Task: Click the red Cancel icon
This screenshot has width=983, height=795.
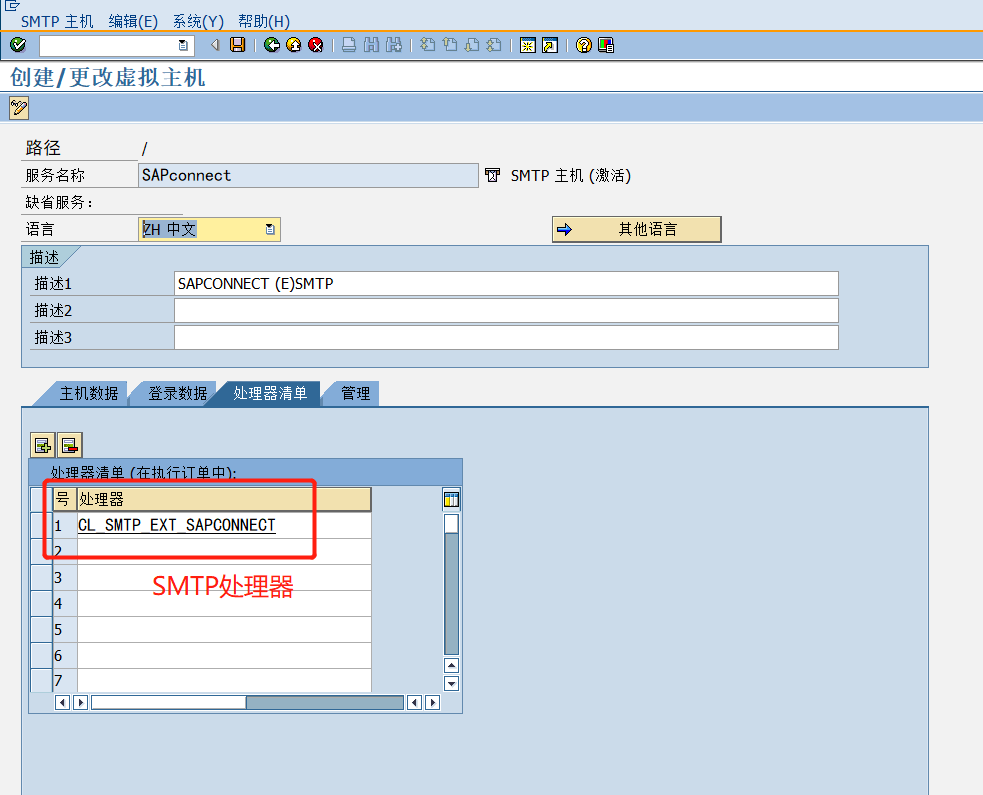Action: [x=314, y=45]
